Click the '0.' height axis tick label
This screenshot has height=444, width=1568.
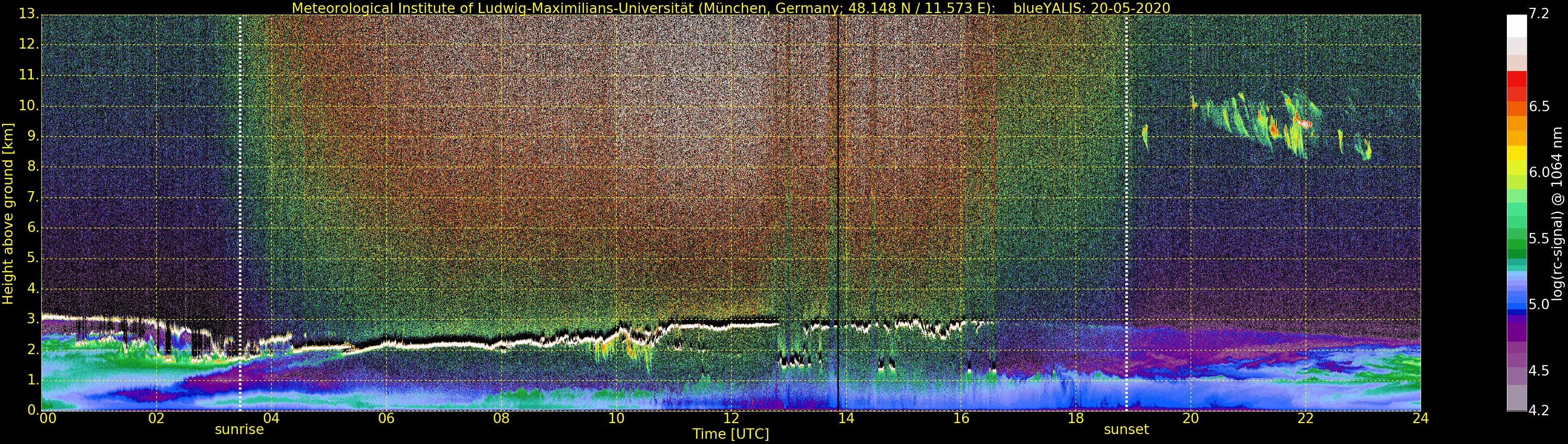(x=33, y=410)
